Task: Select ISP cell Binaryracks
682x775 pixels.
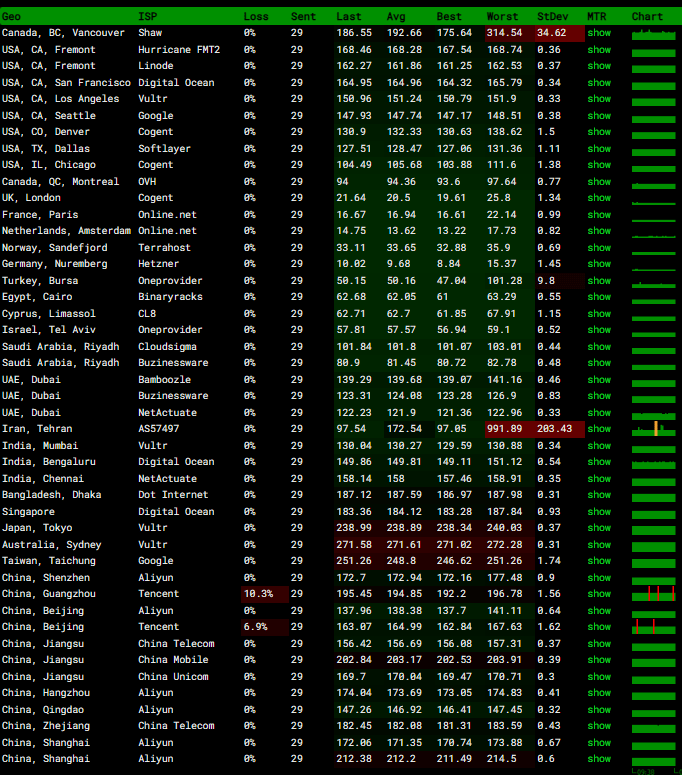Action: (x=170, y=297)
